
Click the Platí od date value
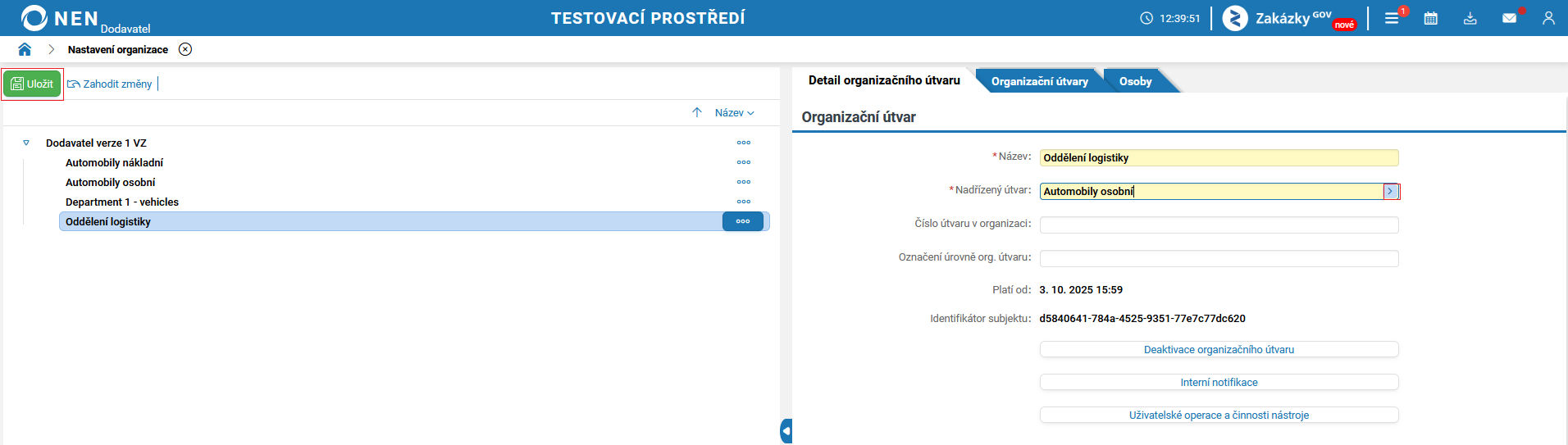(x=1081, y=289)
